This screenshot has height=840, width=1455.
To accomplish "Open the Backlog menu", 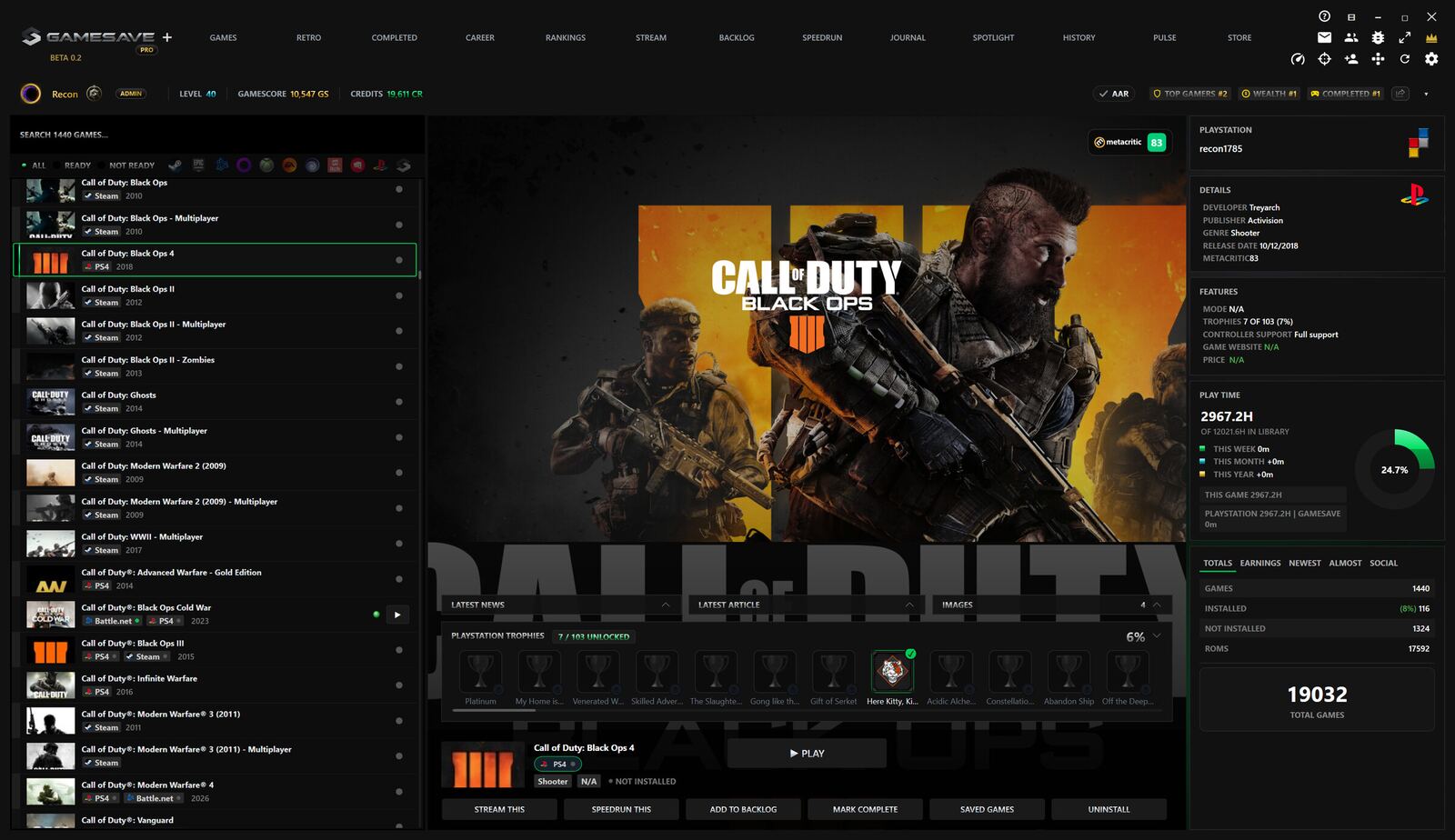I will [x=737, y=38].
